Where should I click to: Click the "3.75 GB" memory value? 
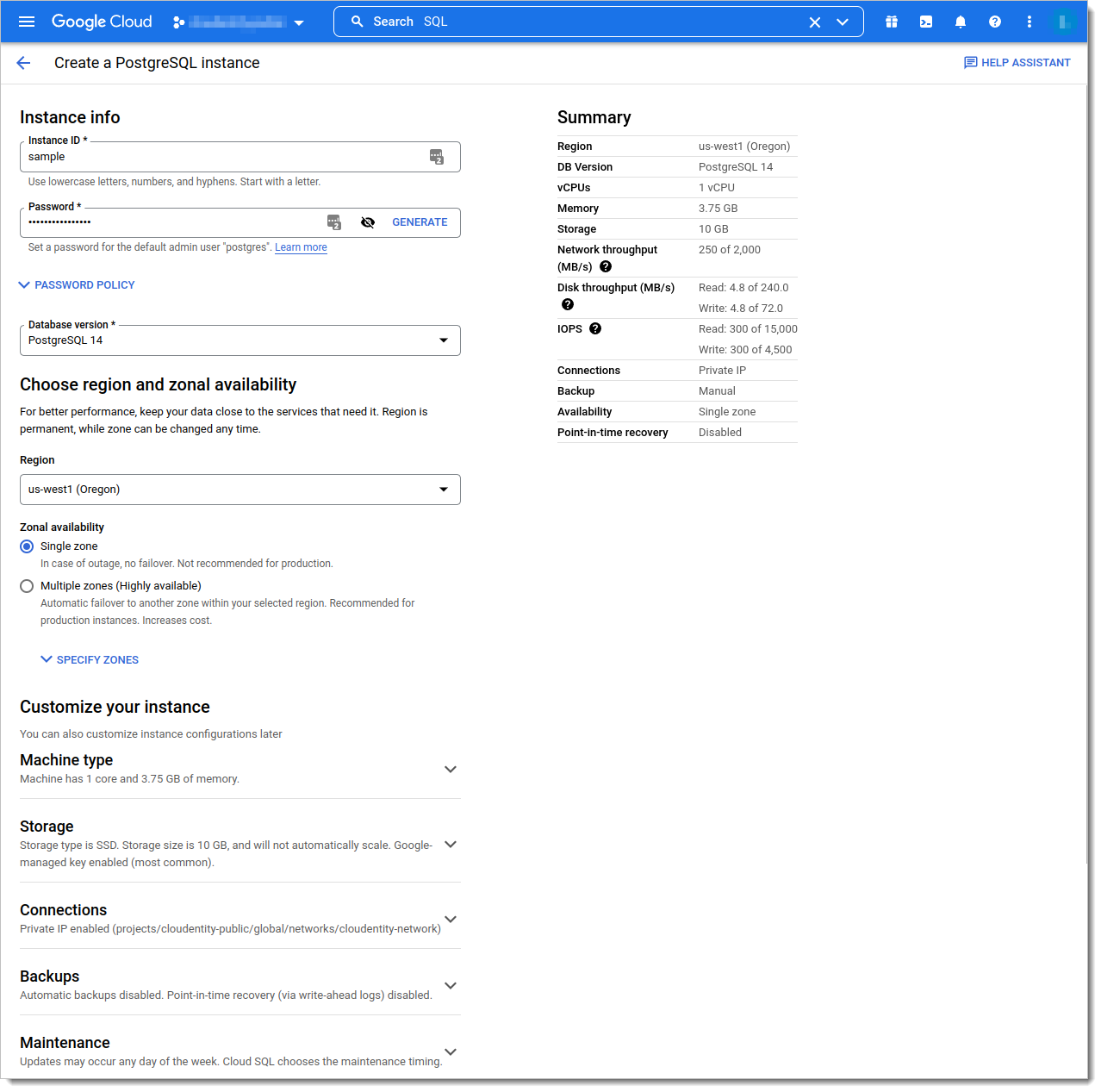(x=718, y=209)
